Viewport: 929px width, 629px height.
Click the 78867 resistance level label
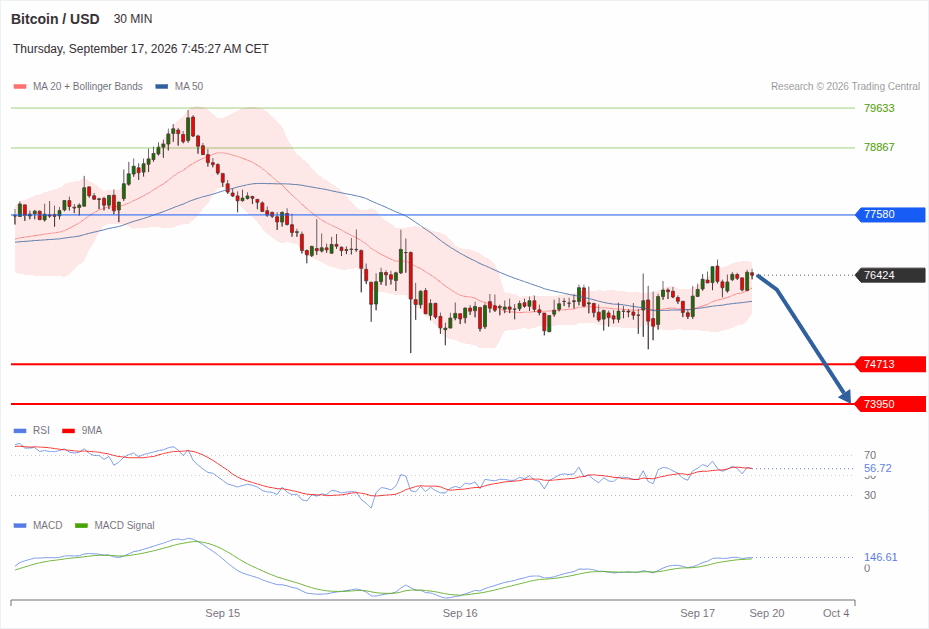(879, 147)
